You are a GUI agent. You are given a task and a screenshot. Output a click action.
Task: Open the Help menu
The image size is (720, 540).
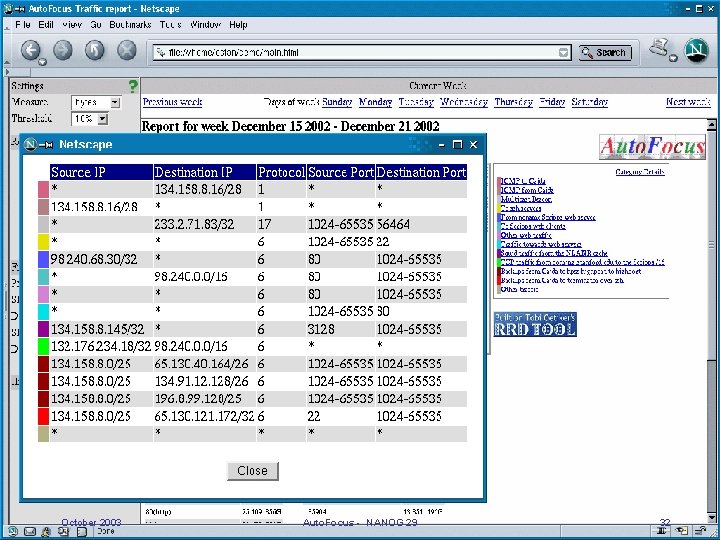(238, 25)
